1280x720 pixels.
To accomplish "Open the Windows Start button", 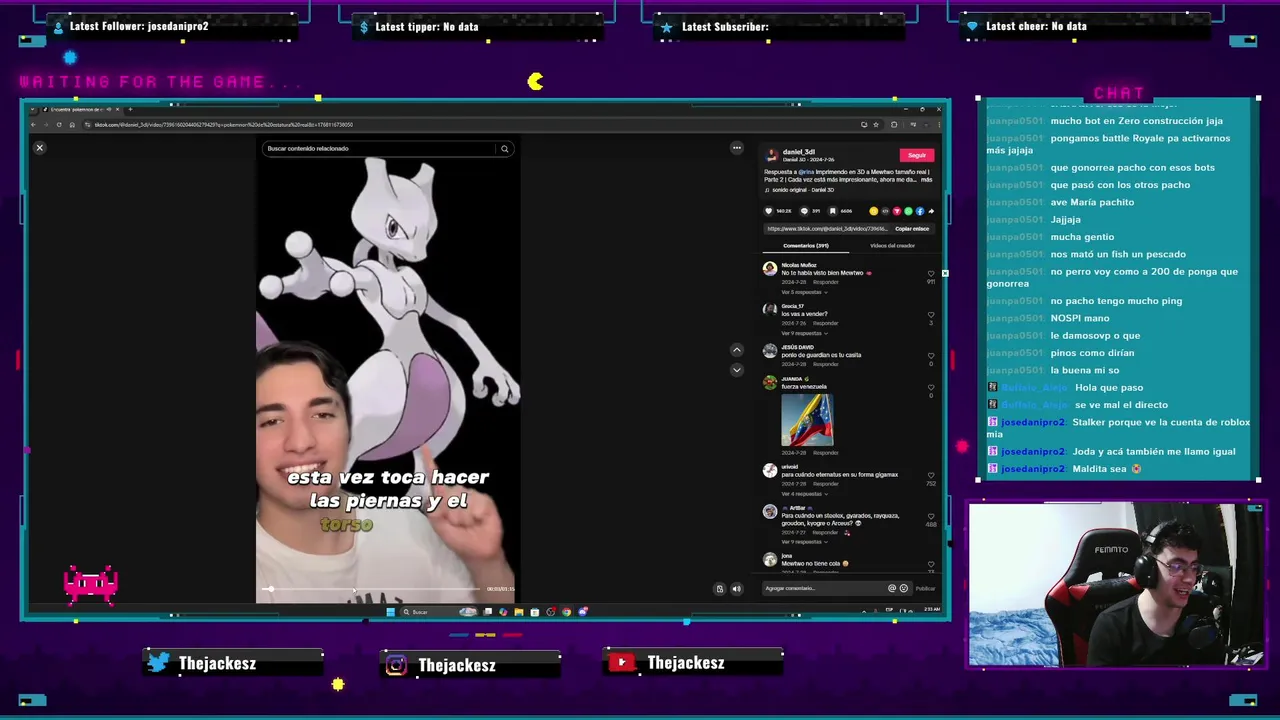I will [x=391, y=612].
